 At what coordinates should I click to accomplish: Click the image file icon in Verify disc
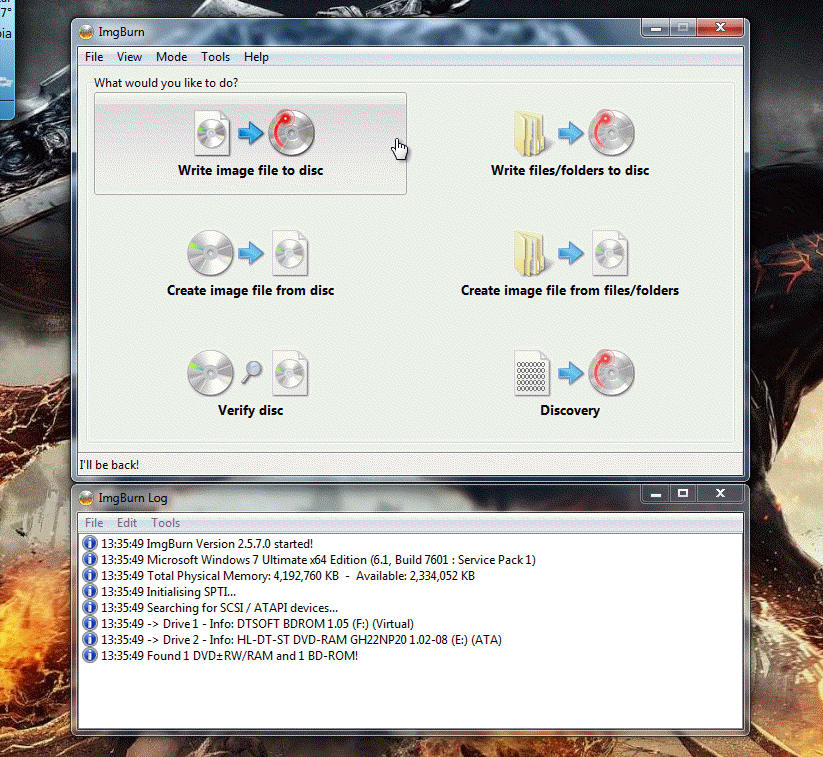[290, 373]
